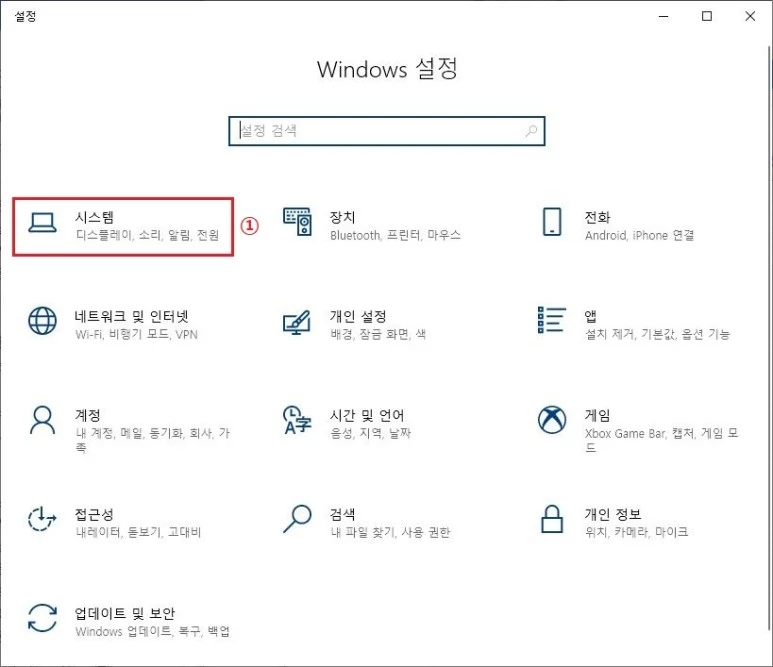Open the 시간 및 언어 clock icon
This screenshot has width=773, height=667.
297,420
